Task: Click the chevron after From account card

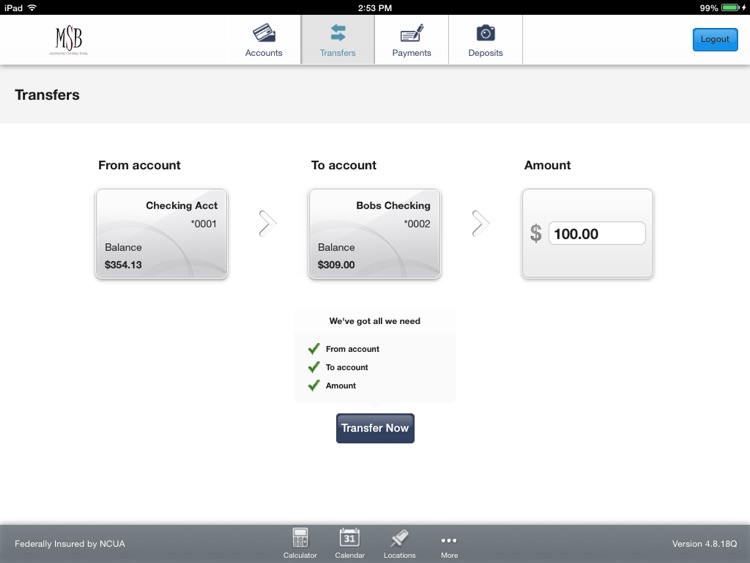Action: pyautogui.click(x=267, y=223)
